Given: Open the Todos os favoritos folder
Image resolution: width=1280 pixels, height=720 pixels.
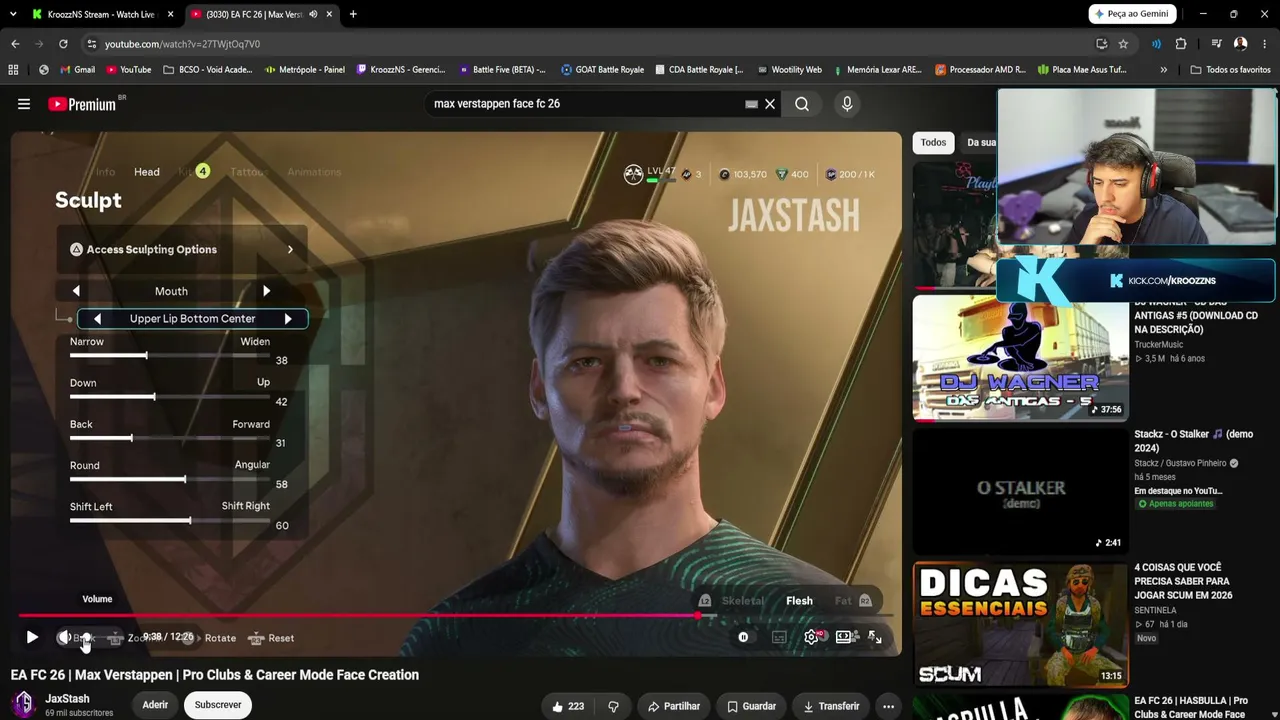Looking at the screenshot, I should [x=1230, y=70].
